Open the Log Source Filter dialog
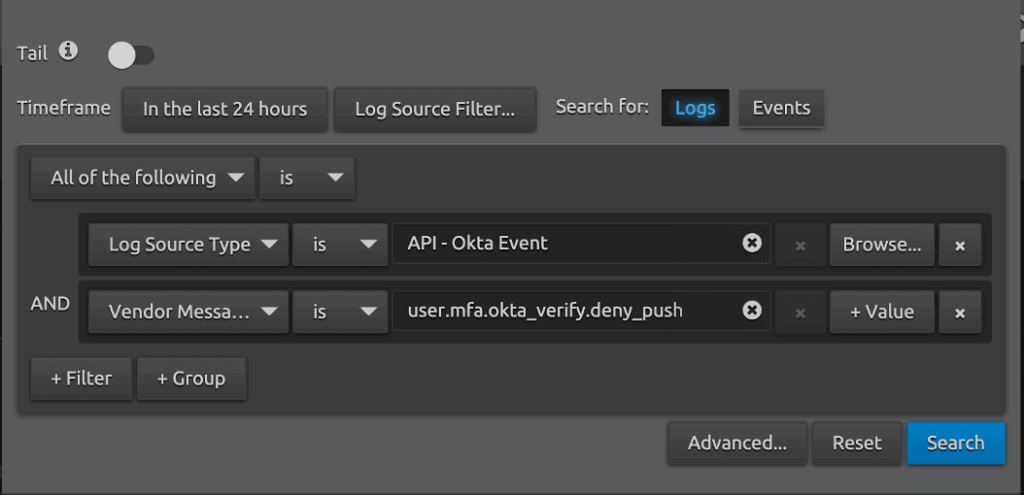The height and width of the screenshot is (495, 1024). [435, 109]
